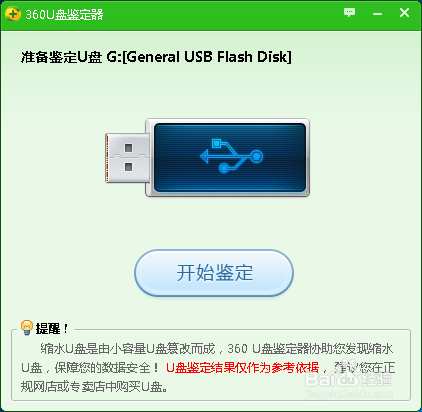The height and width of the screenshot is (412, 422).
Task: Click the G: drive letter in the heading
Action: click(x=114, y=57)
